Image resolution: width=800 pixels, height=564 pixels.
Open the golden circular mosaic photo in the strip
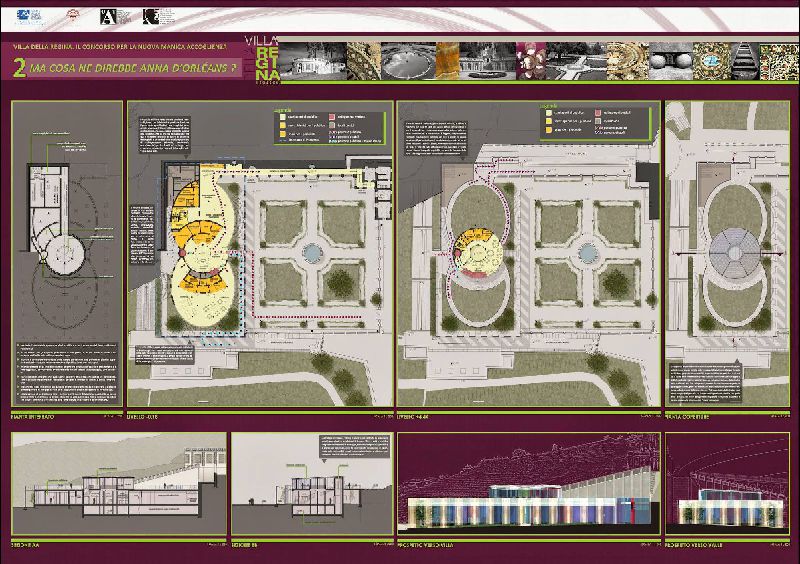click(628, 61)
